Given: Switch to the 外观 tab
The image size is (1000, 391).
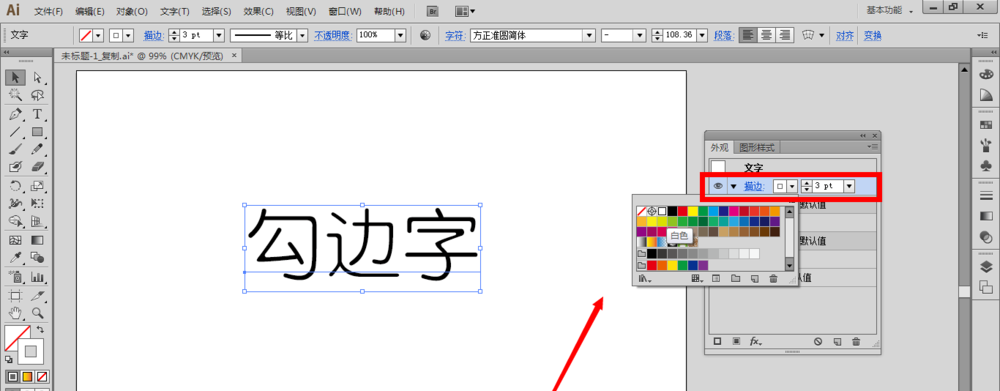Looking at the screenshot, I should click(719, 147).
